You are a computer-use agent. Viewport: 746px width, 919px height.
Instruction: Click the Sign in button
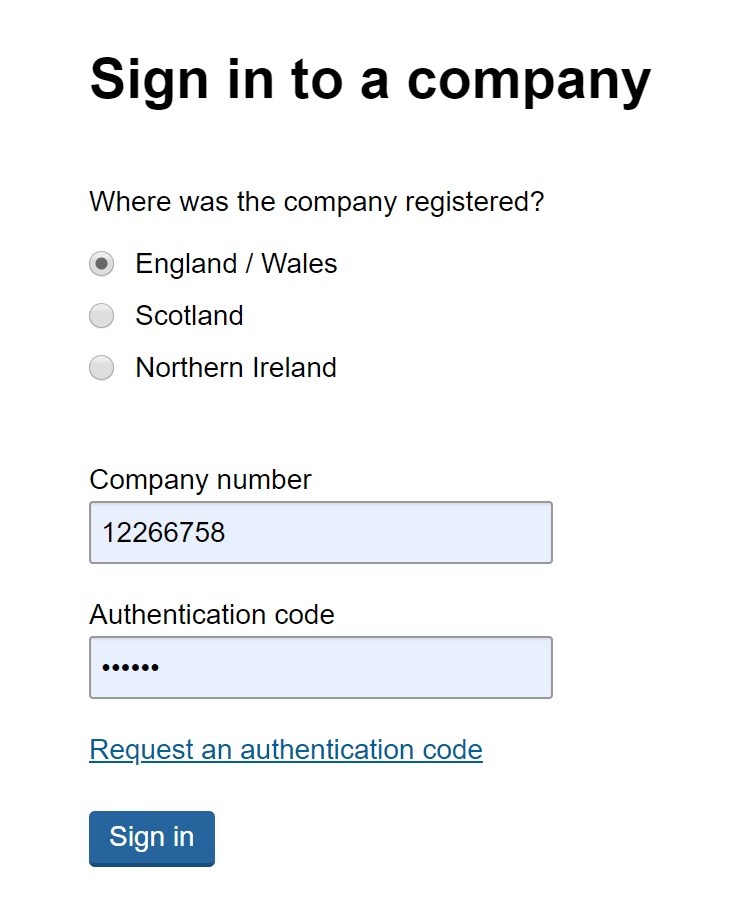pyautogui.click(x=151, y=838)
